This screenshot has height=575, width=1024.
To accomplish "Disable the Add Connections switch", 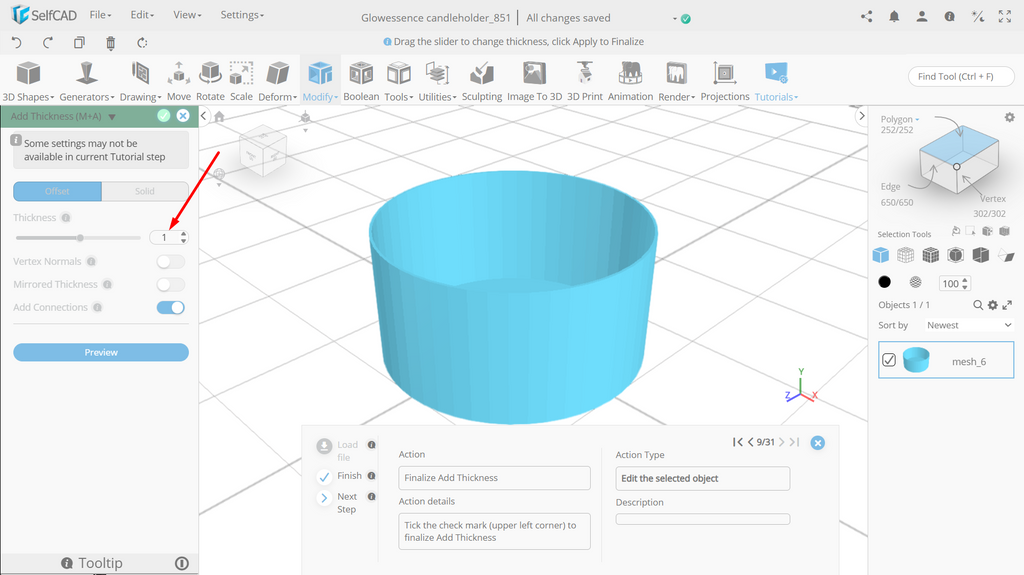I will 170,307.
